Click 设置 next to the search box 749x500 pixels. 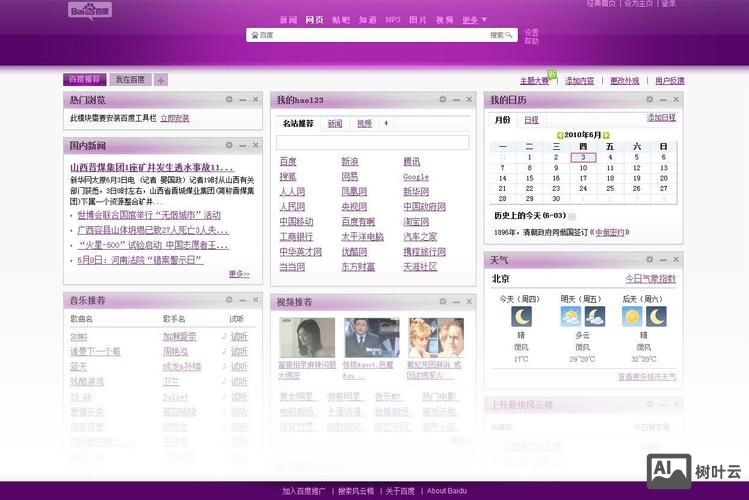(x=531, y=32)
